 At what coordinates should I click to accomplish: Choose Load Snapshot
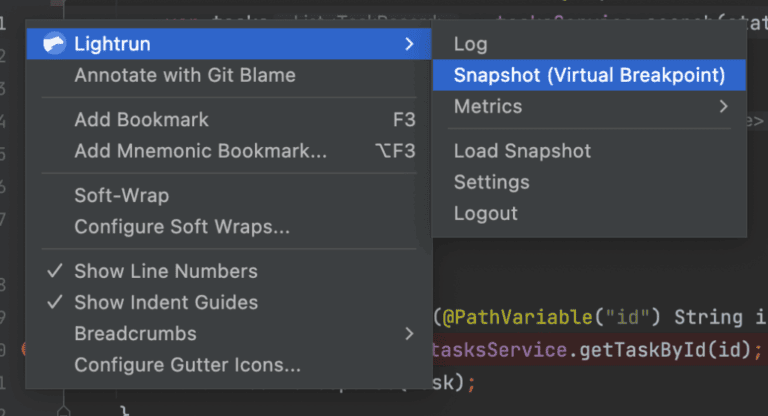pos(522,151)
